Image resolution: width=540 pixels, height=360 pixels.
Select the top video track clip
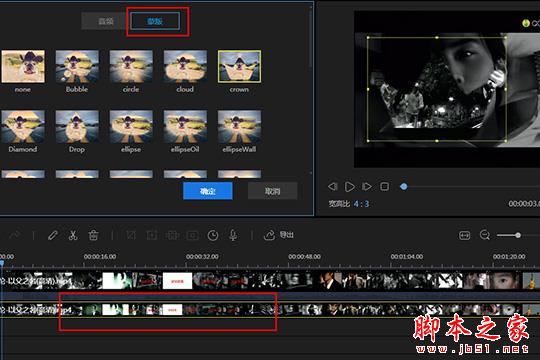(x=270, y=281)
